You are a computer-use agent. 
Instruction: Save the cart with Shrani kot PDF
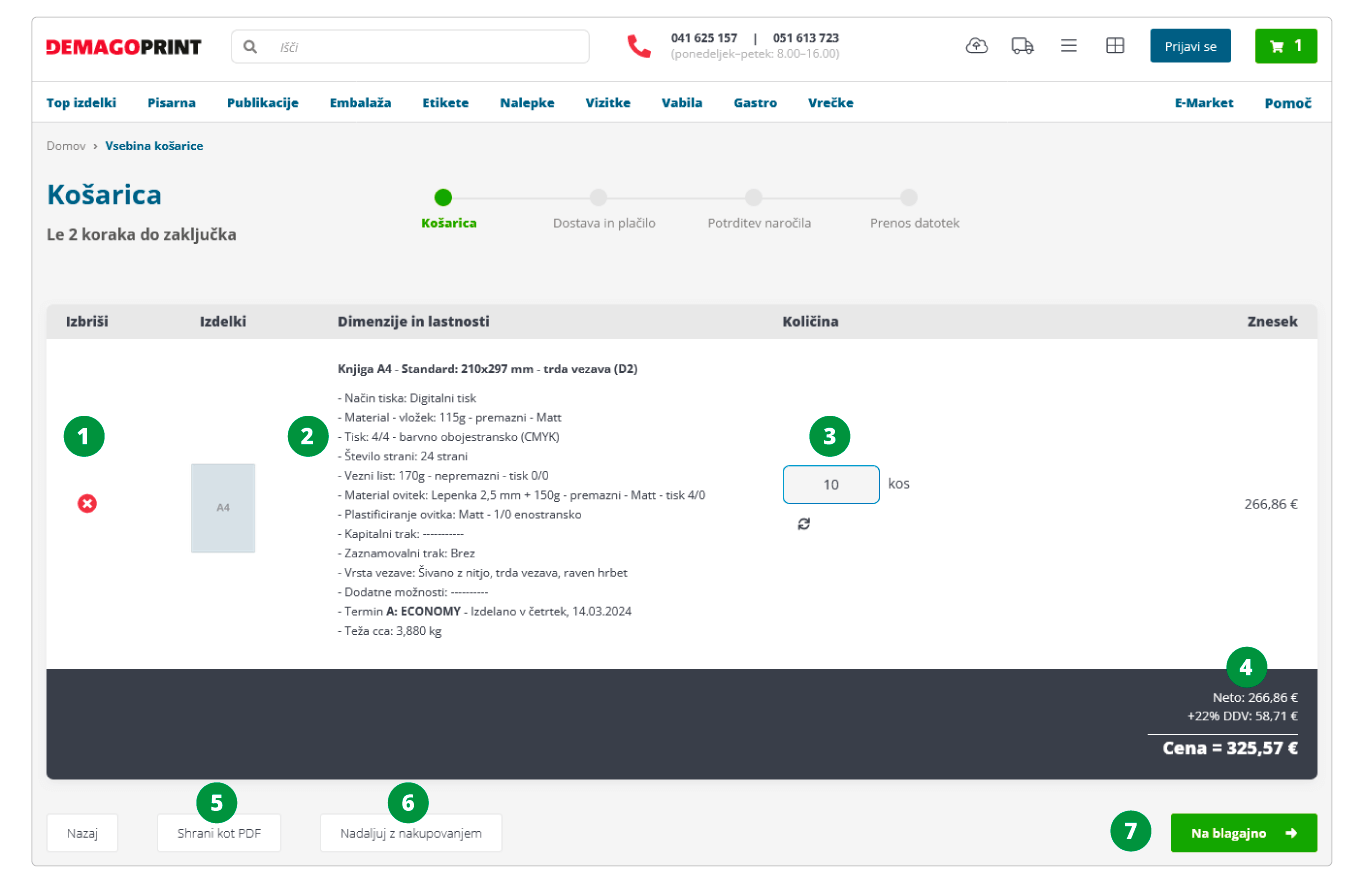[218, 833]
